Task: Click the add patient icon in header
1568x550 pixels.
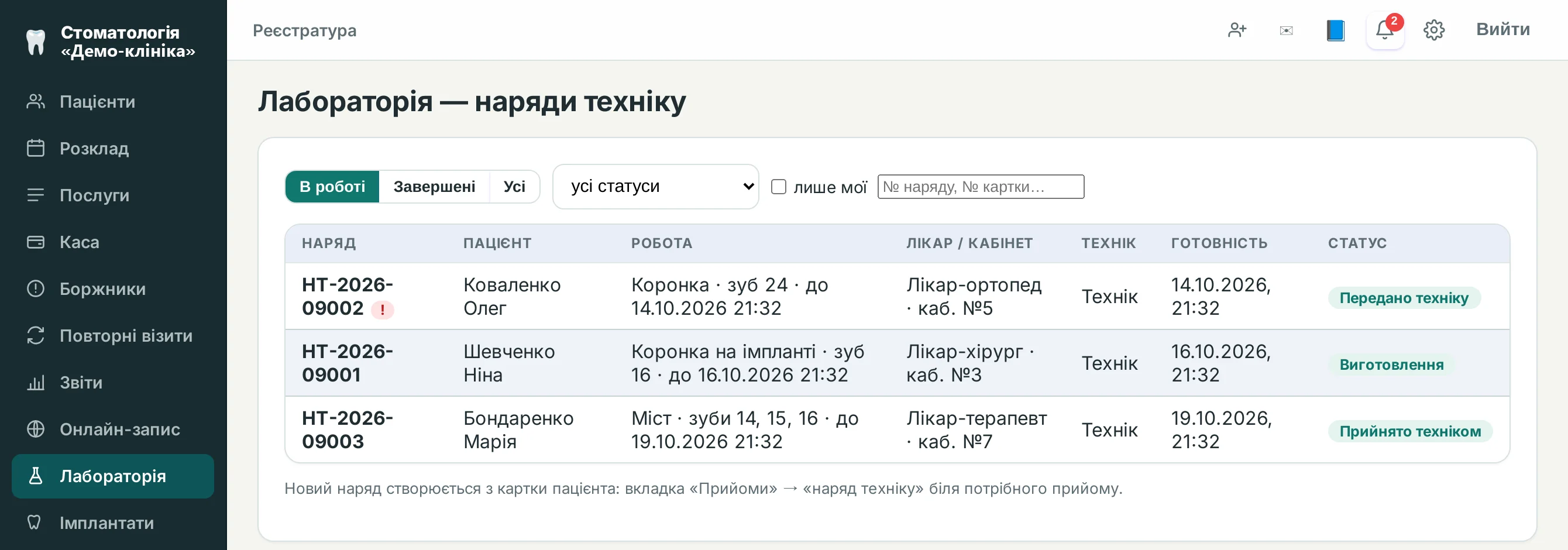Action: (1237, 30)
